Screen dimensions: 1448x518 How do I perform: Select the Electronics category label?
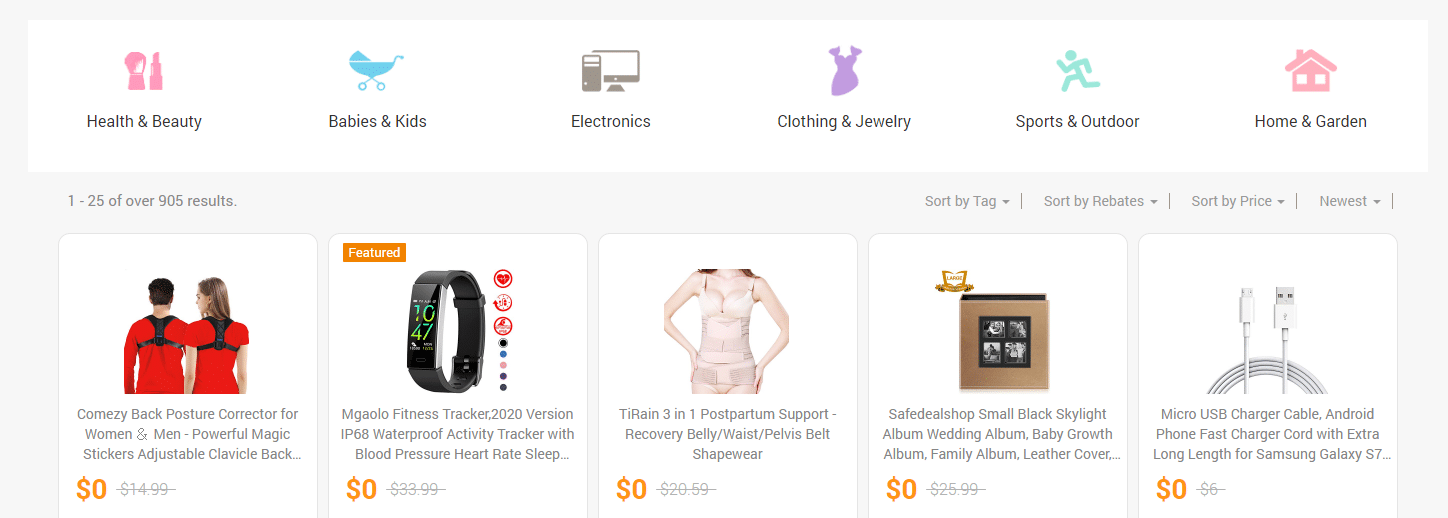pyautogui.click(x=610, y=122)
